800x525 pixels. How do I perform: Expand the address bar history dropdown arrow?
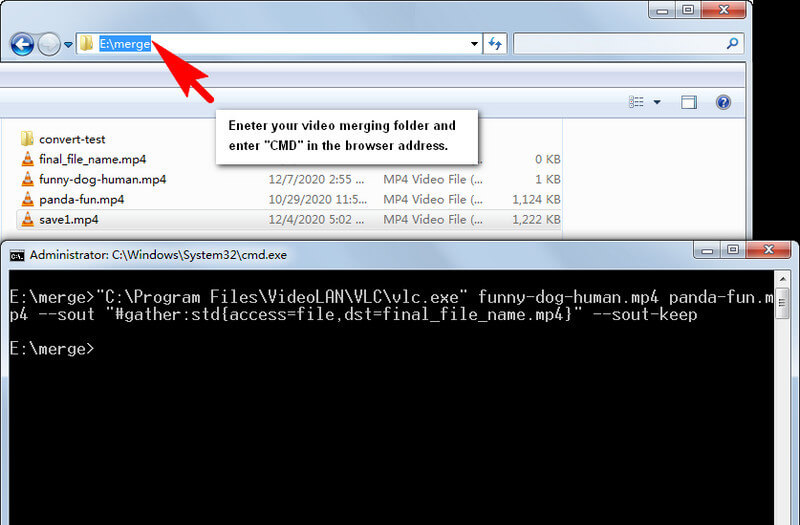click(474, 44)
